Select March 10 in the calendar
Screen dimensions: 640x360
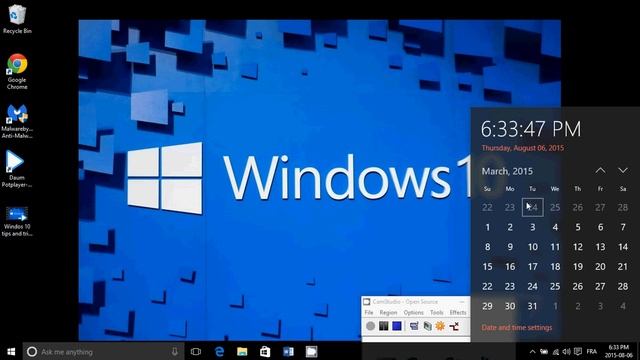point(533,247)
